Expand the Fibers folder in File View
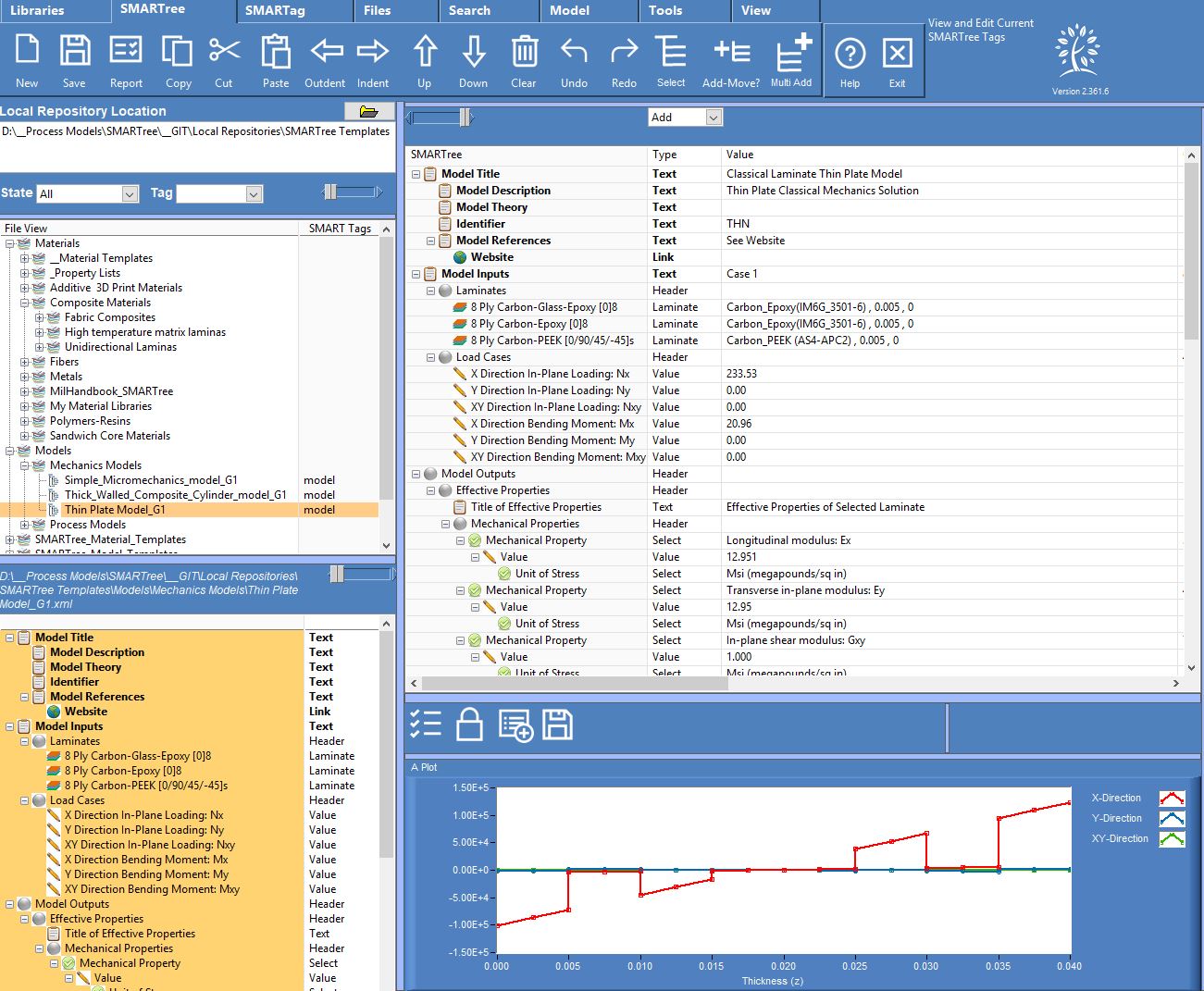Viewport: 1204px width, 991px height. [25, 362]
